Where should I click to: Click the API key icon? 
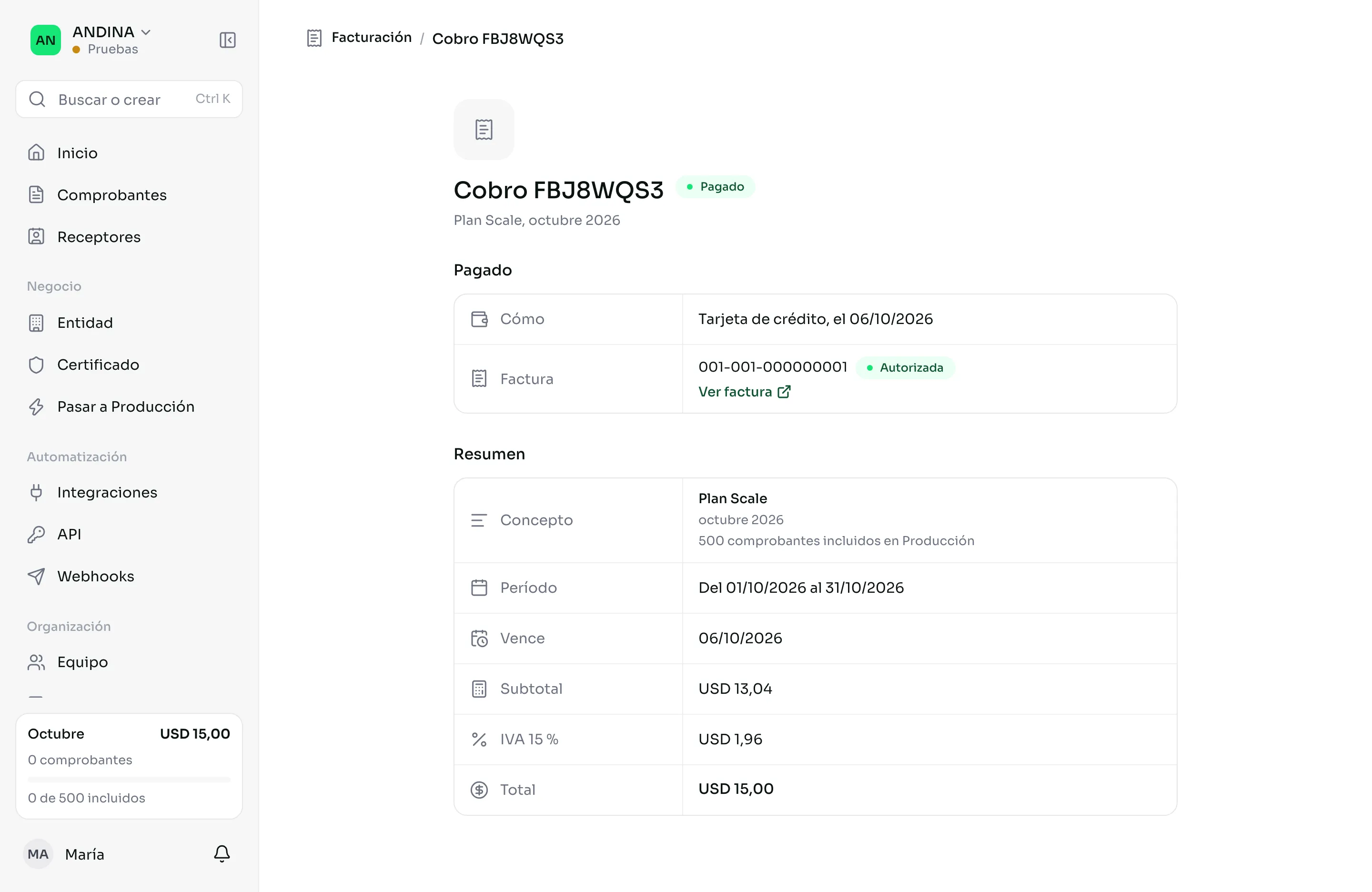click(x=36, y=535)
